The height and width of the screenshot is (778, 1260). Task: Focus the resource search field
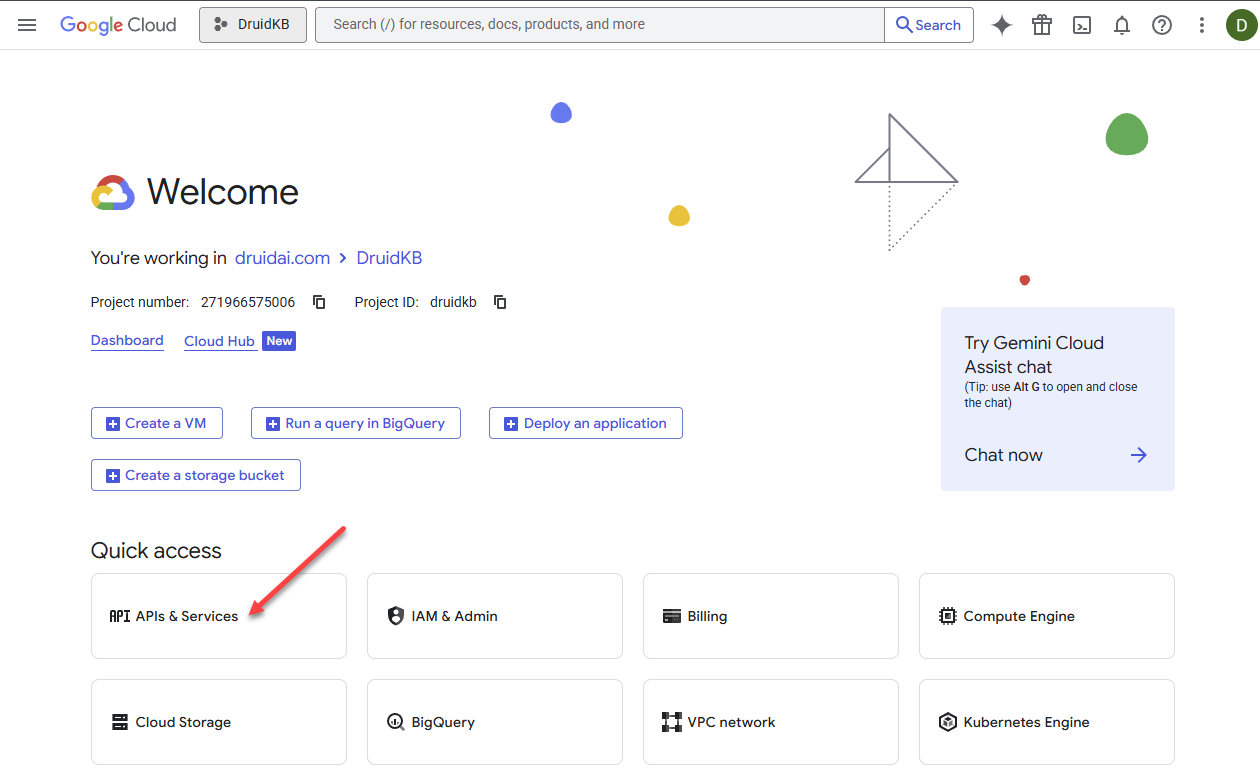click(600, 25)
